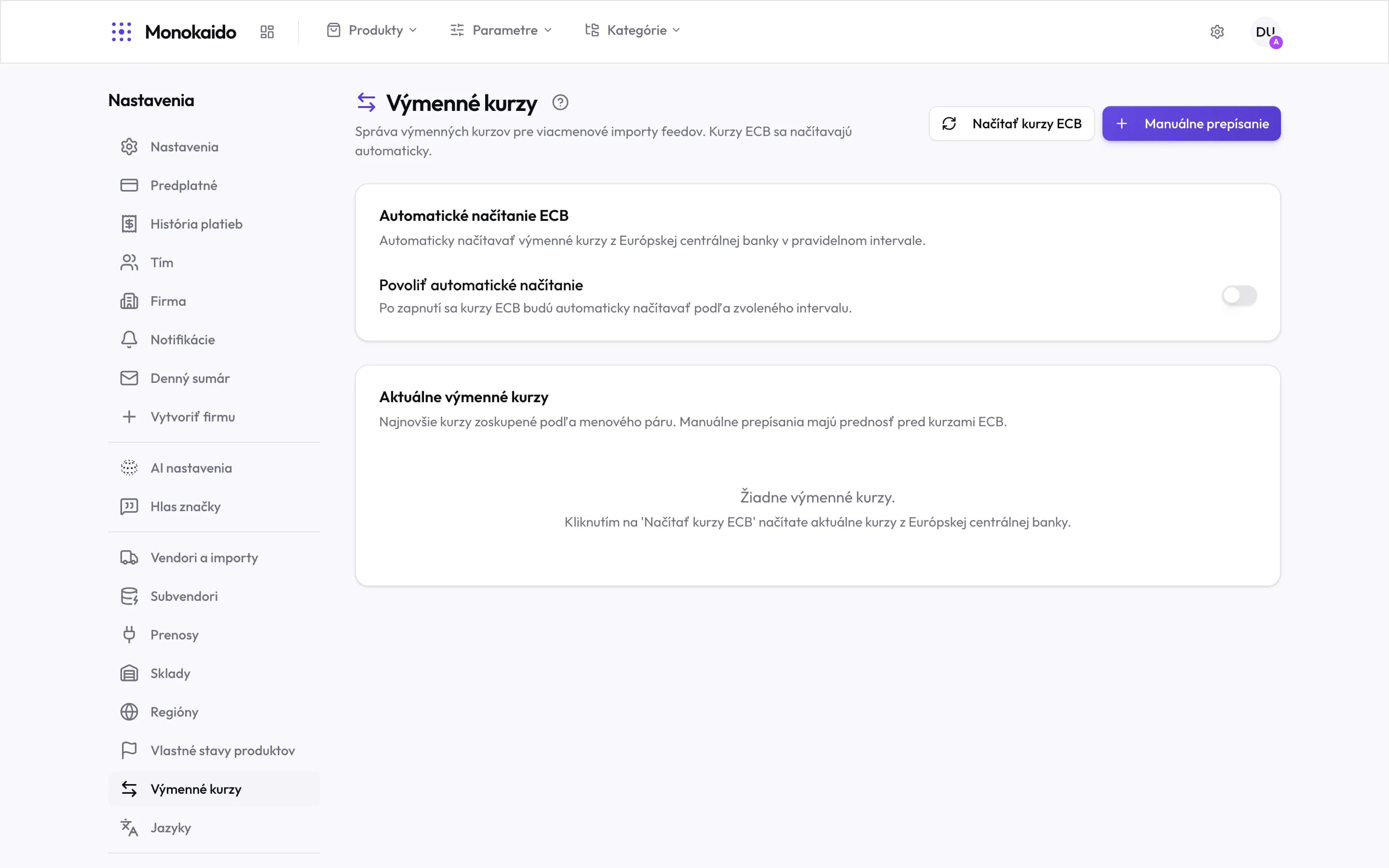Click the gear icon for sidebar Nastavenia
This screenshot has width=1389, height=868.
[x=129, y=147]
